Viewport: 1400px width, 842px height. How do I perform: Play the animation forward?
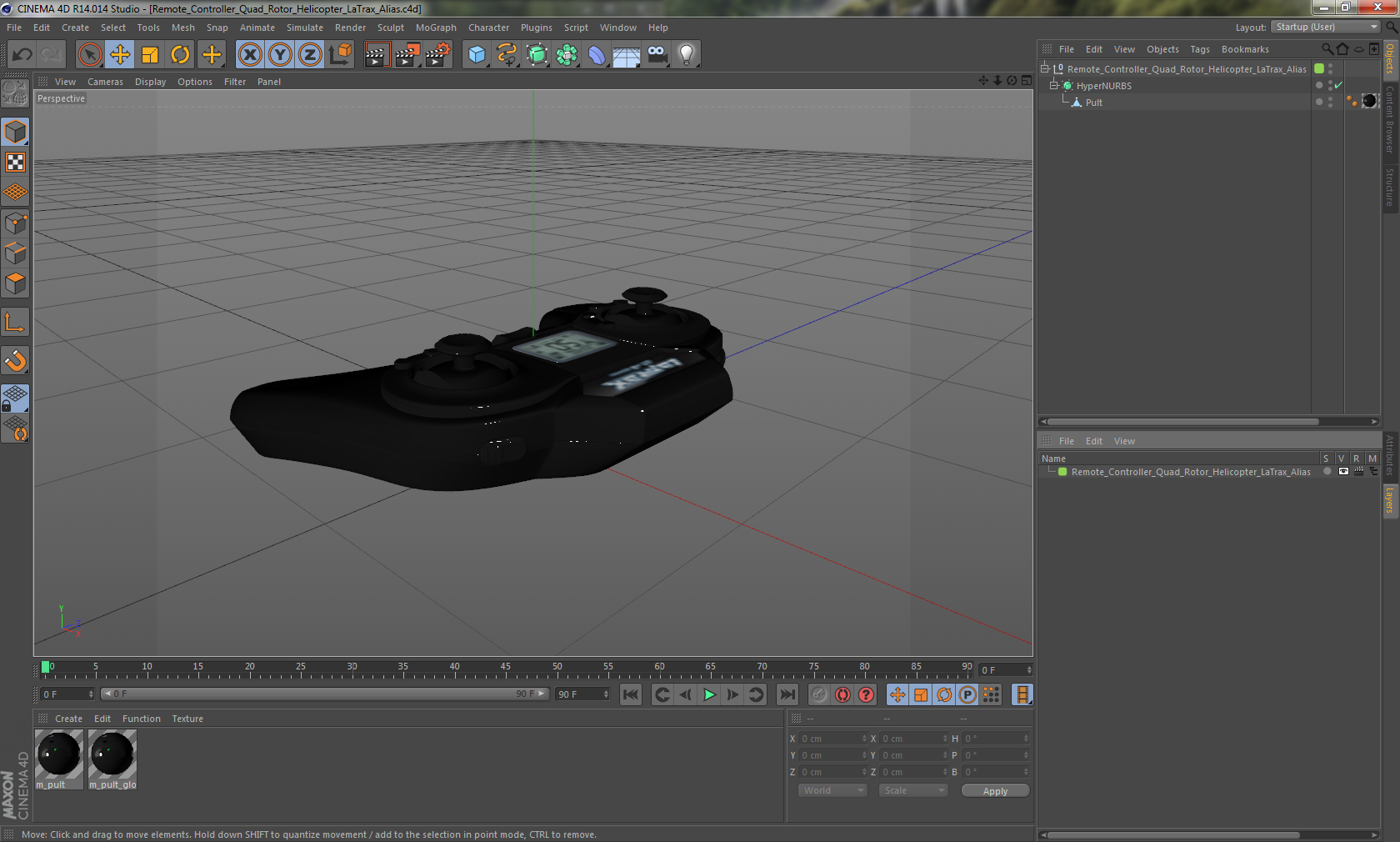tap(709, 694)
